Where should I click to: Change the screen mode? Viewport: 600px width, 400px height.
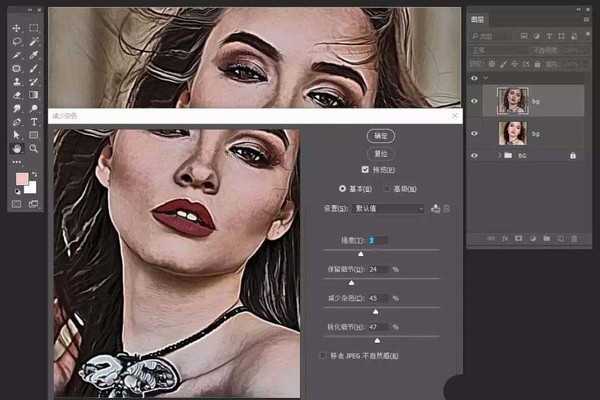pyautogui.click(x=34, y=204)
